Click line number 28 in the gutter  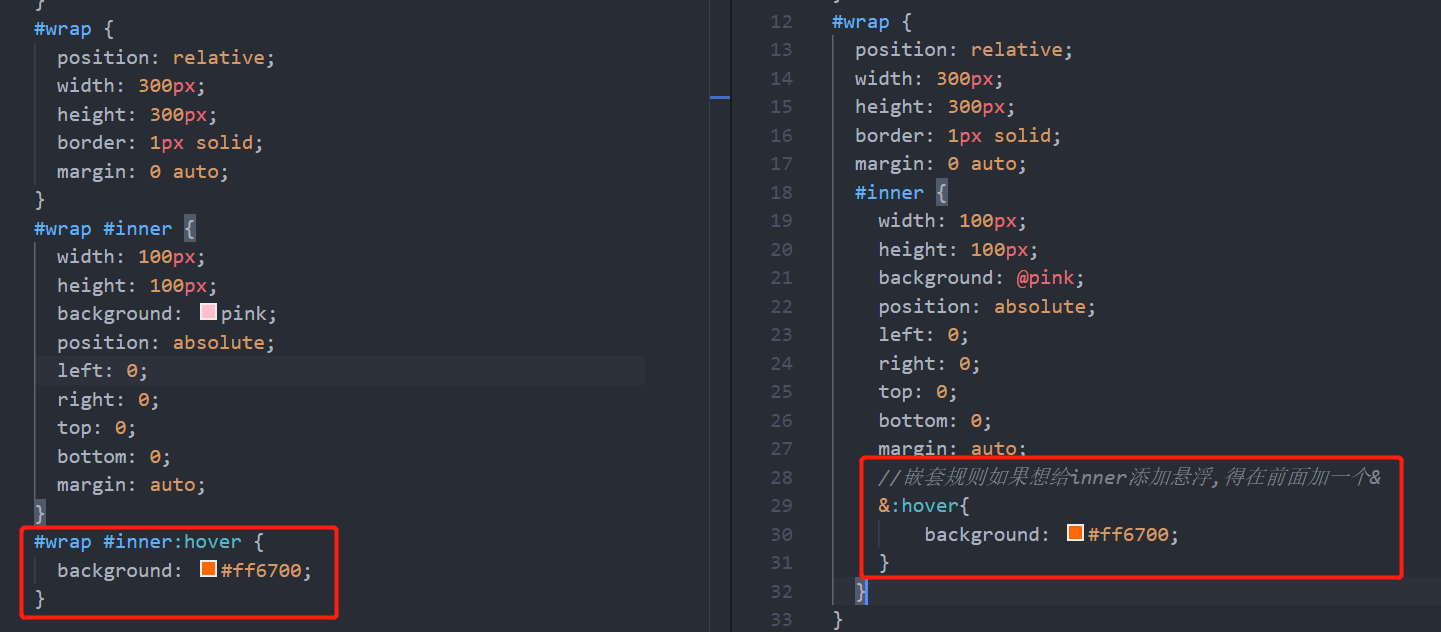pos(781,477)
